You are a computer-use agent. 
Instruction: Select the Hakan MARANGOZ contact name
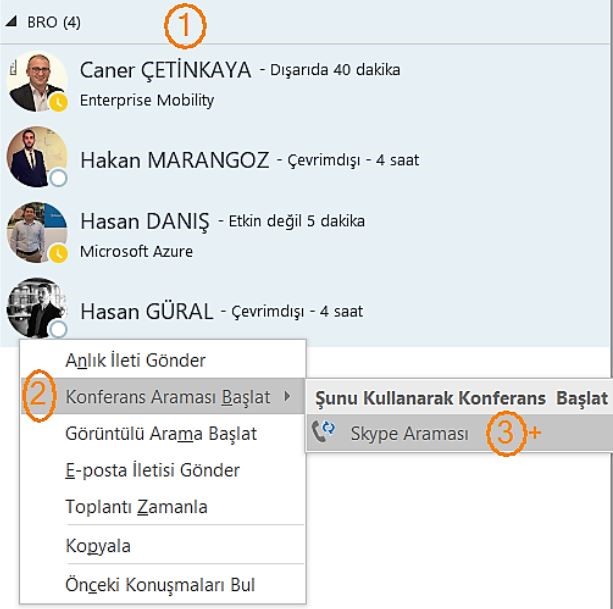[x=175, y=160]
